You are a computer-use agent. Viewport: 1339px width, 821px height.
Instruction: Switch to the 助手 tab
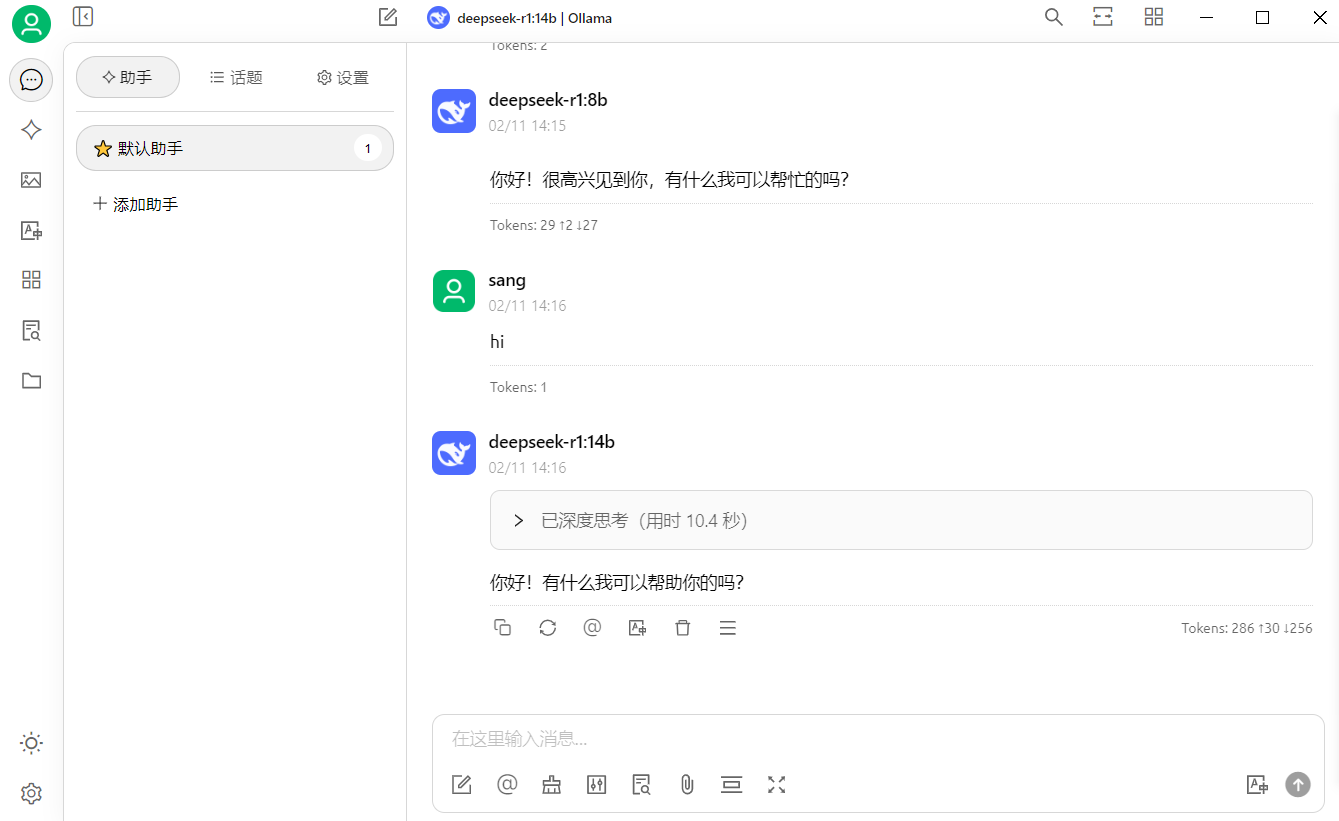(x=128, y=77)
